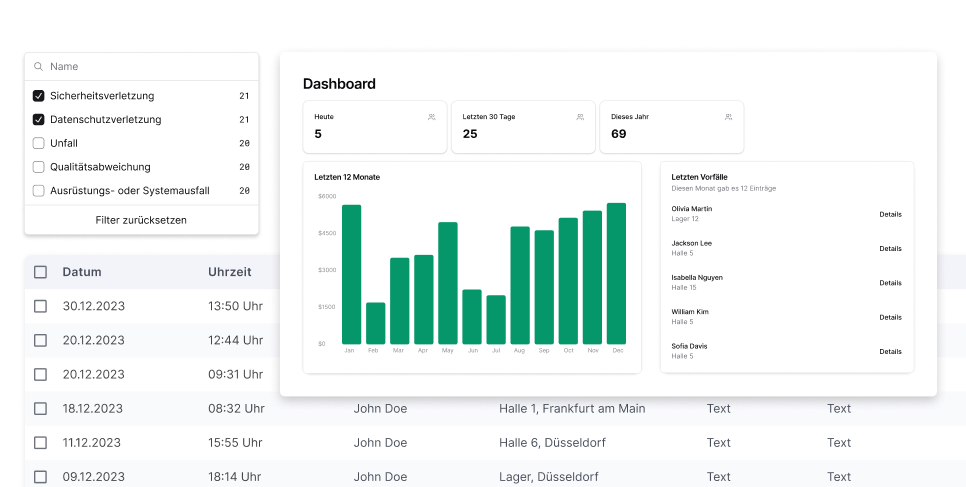Click the 08:32 Uhr time cell
The width and height of the screenshot is (966, 487).
click(x=237, y=408)
